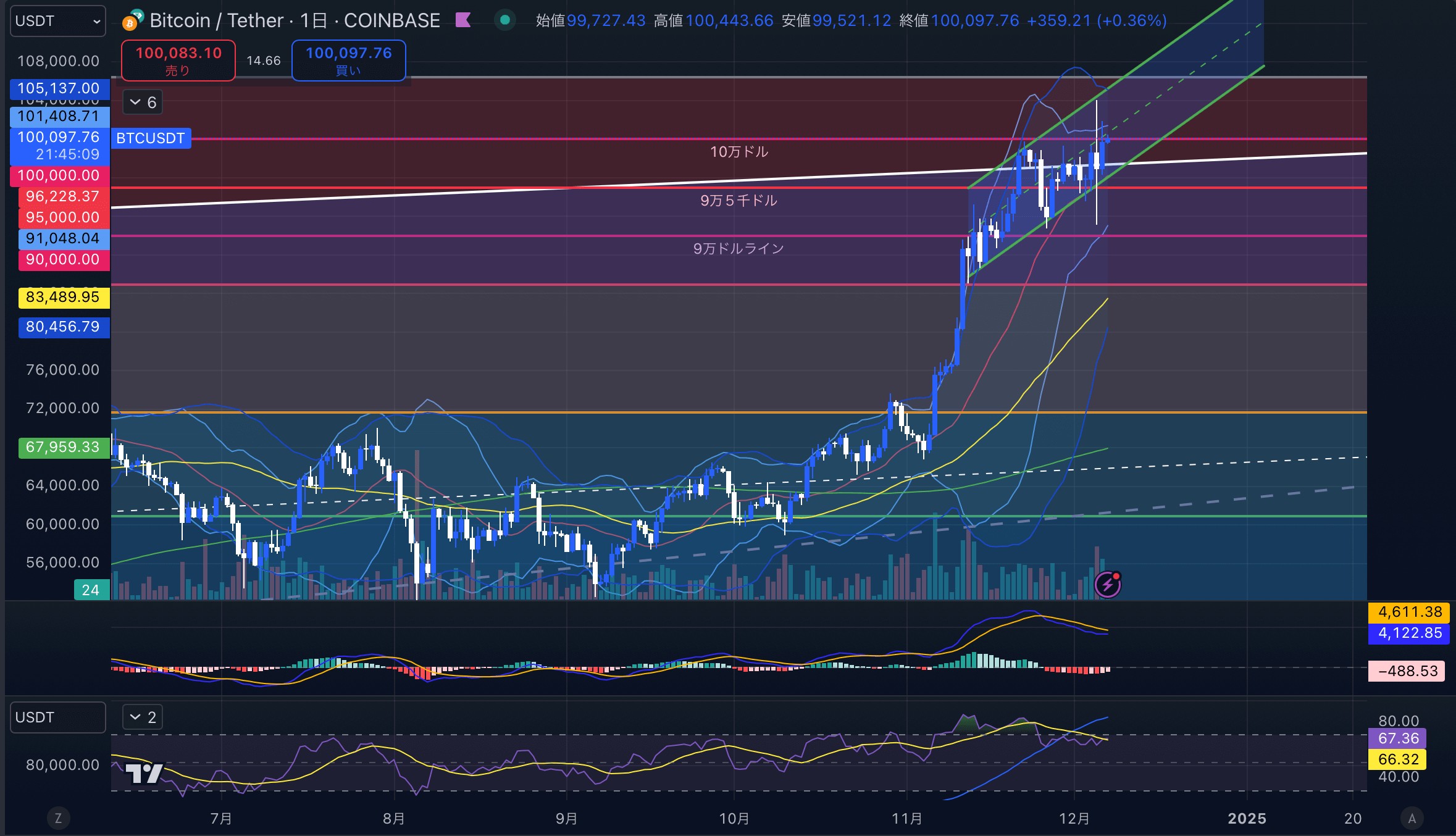Expand the collapsed indicators legend showing 6
Screen dimensions: 1456x836
(143, 102)
